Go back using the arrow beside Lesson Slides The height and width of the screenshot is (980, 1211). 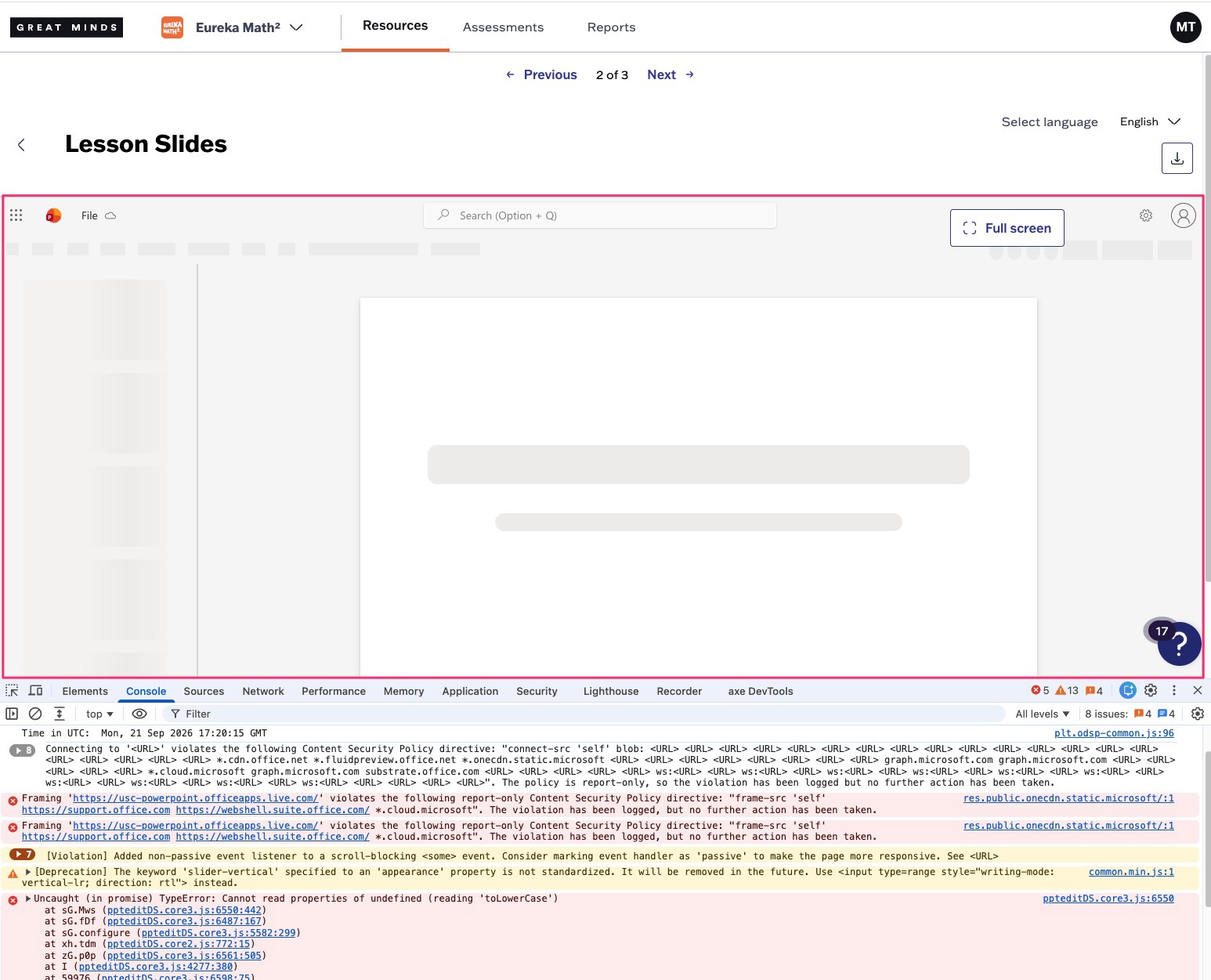point(21,145)
